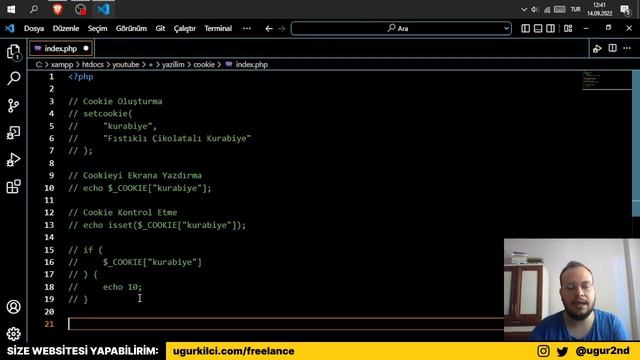Click xampp in the breadcrumb
The width and height of the screenshot is (640, 360).
pyautogui.click(x=62, y=64)
